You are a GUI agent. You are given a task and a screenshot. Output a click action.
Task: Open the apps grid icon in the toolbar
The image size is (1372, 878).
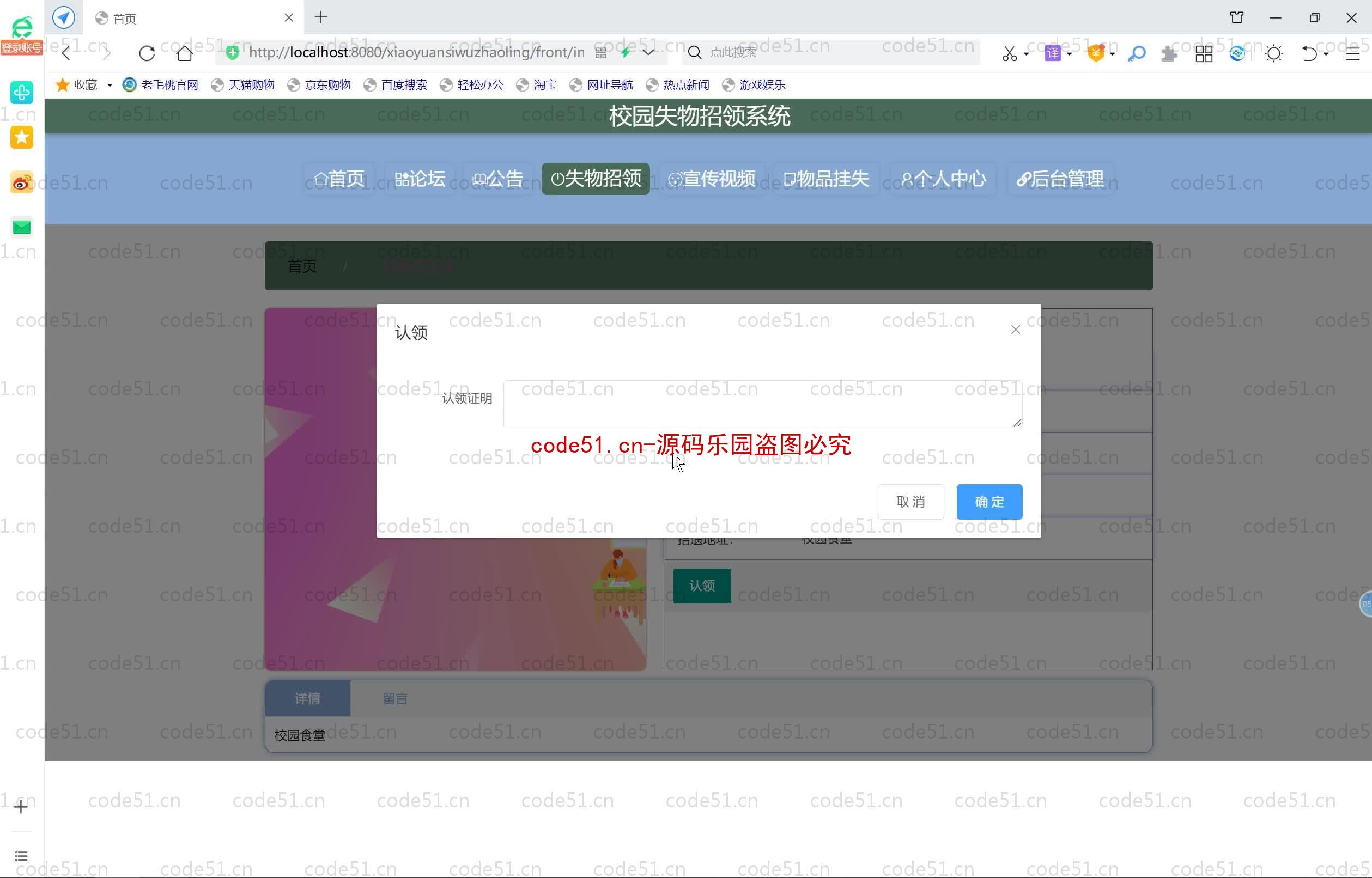[1204, 53]
